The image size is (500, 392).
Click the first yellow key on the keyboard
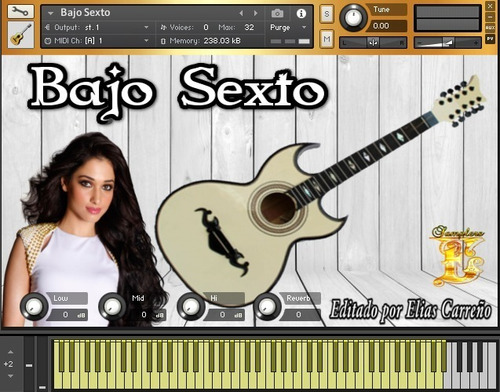click(x=56, y=380)
